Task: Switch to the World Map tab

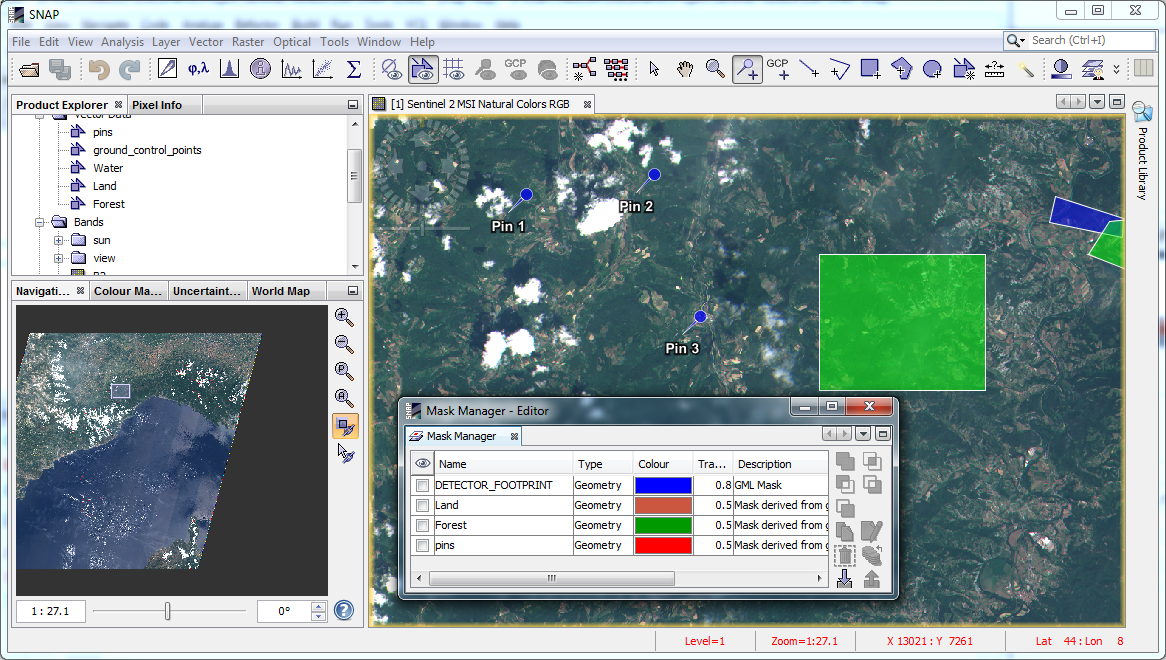Action: pos(280,292)
